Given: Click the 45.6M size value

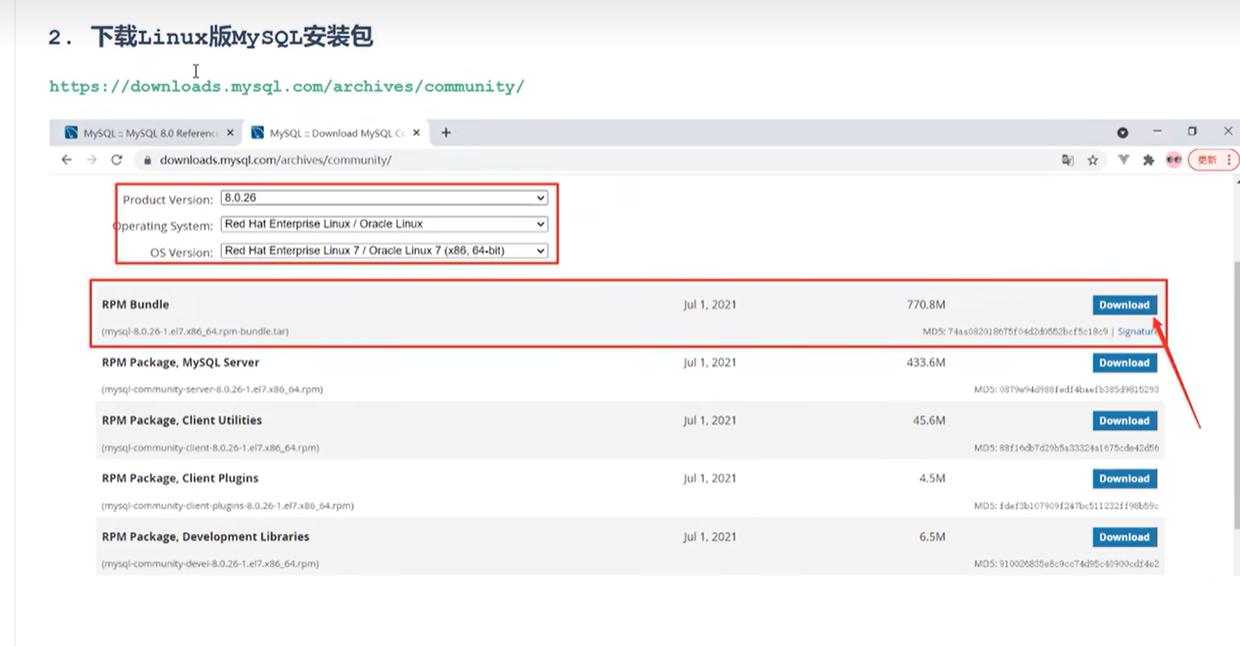Looking at the screenshot, I should 929,420.
